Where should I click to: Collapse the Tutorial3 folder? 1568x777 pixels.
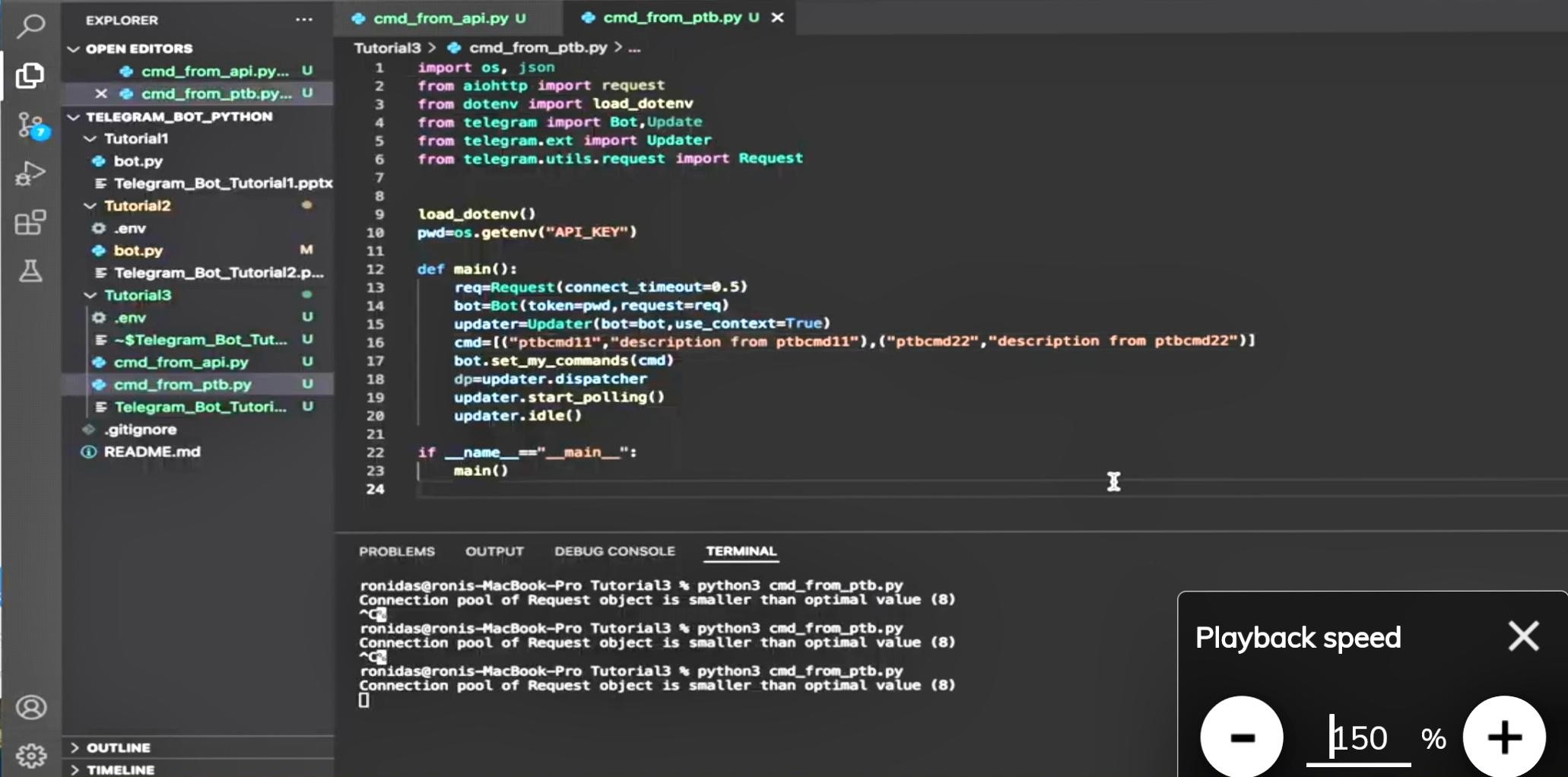tap(137, 295)
